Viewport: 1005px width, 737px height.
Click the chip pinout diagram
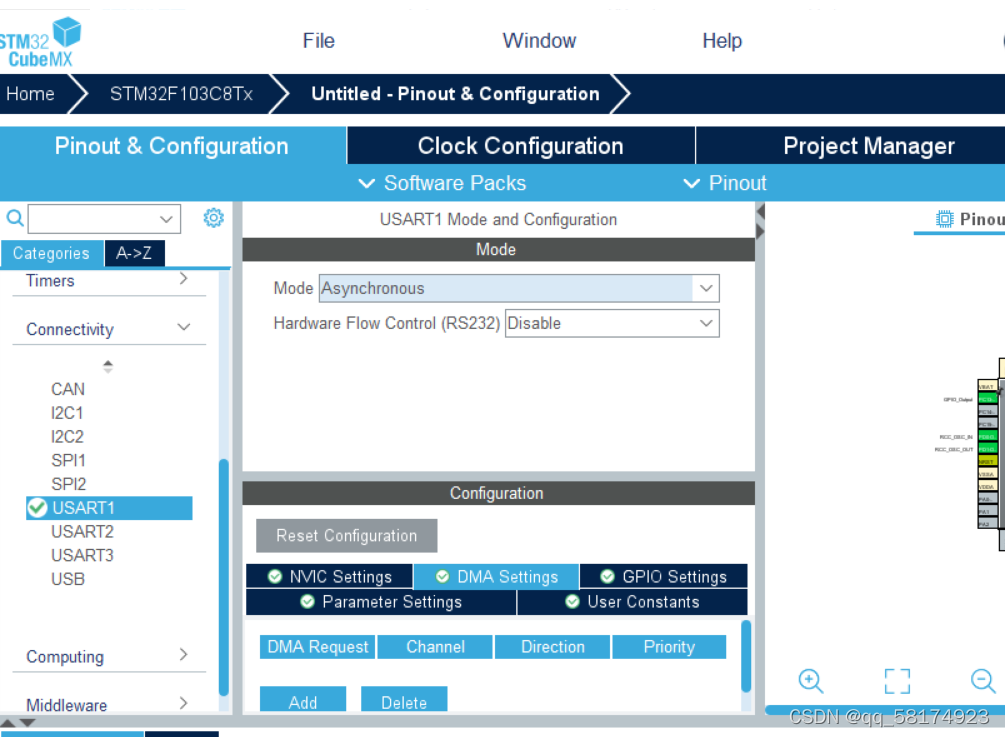pos(991,455)
